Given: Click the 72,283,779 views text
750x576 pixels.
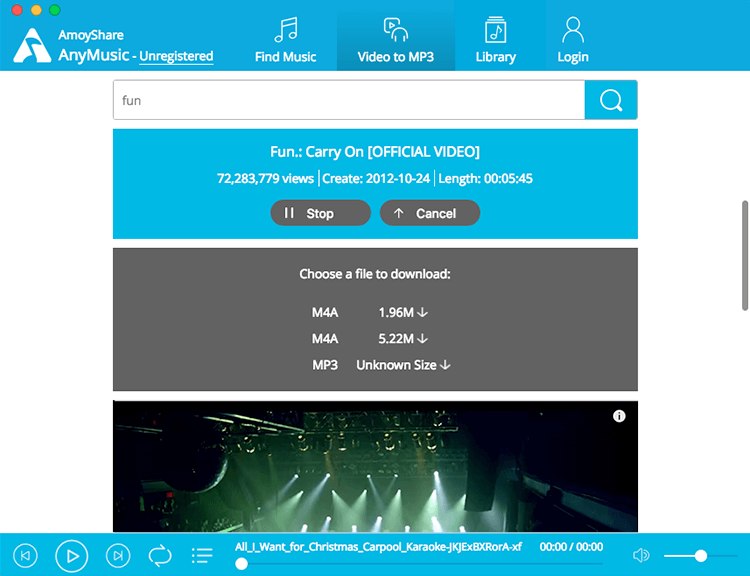Looking at the screenshot, I should [265, 178].
